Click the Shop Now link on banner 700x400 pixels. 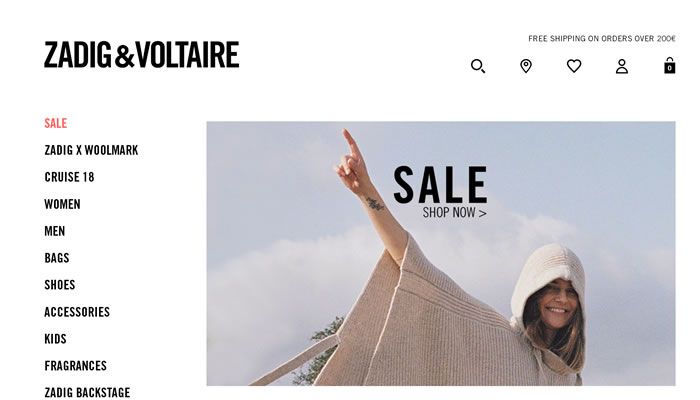pos(454,212)
